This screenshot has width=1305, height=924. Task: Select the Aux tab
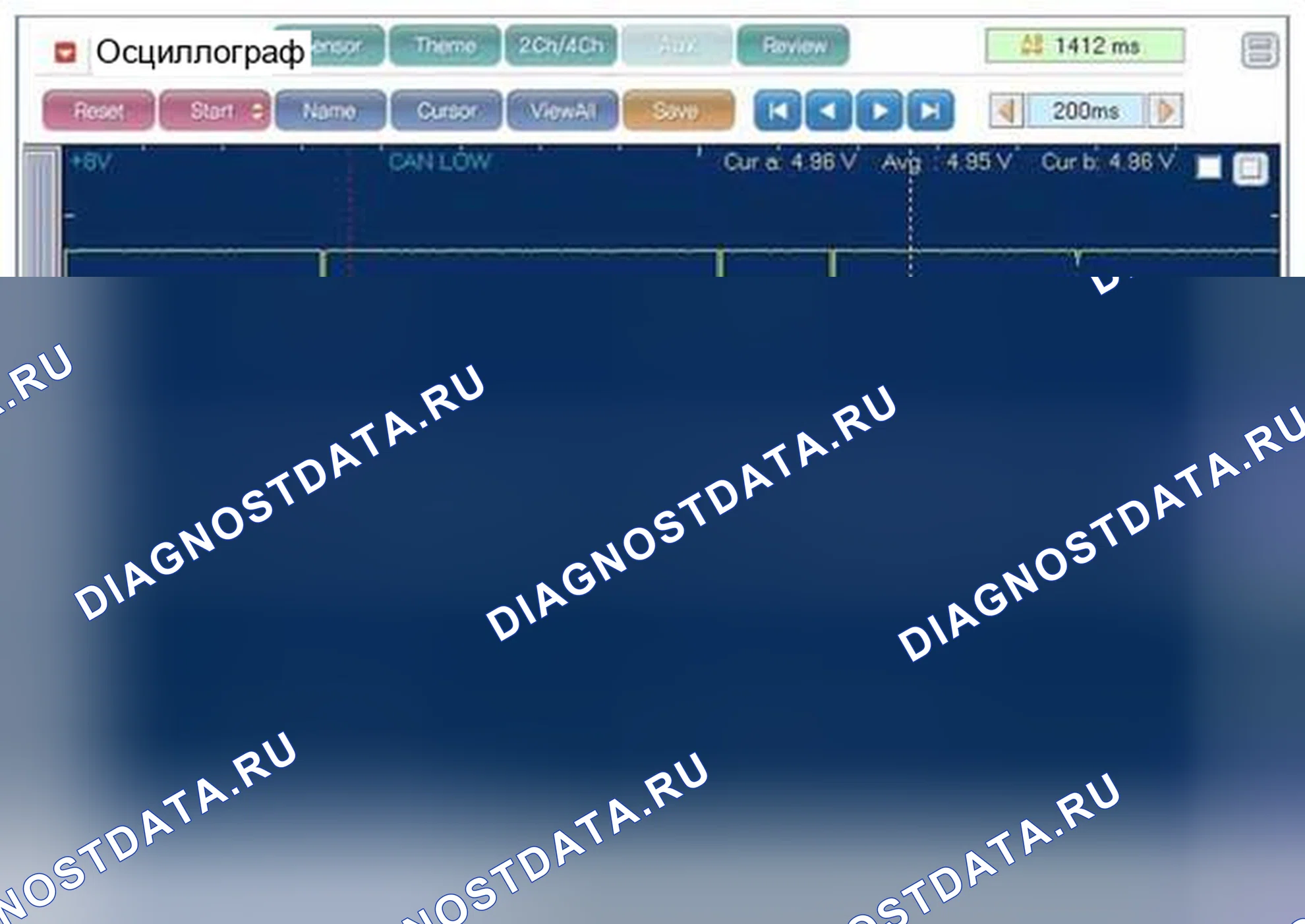coord(677,45)
